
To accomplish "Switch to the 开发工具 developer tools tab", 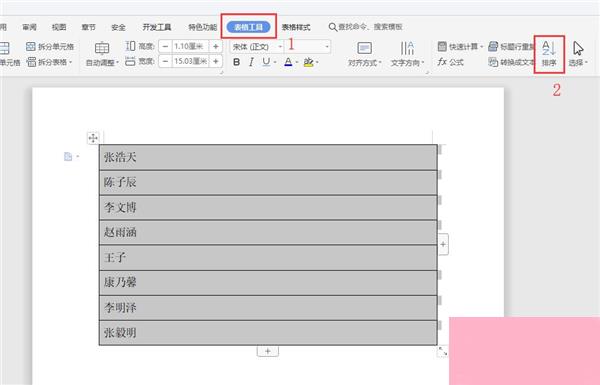I will click(157, 27).
